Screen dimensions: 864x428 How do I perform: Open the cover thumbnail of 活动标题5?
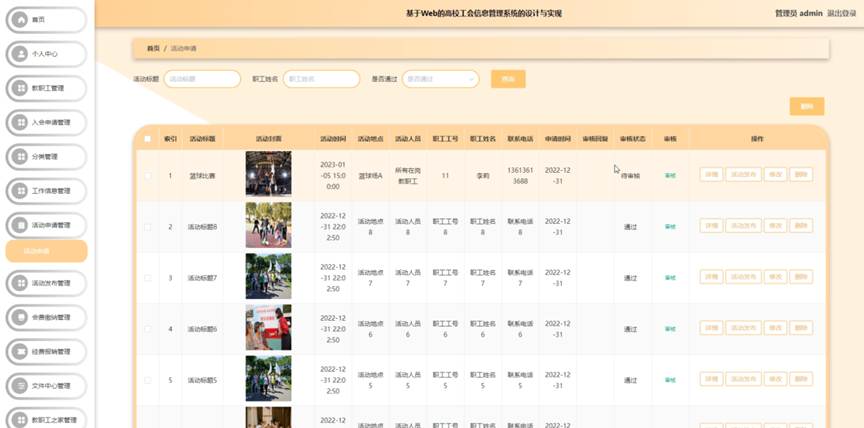268,378
